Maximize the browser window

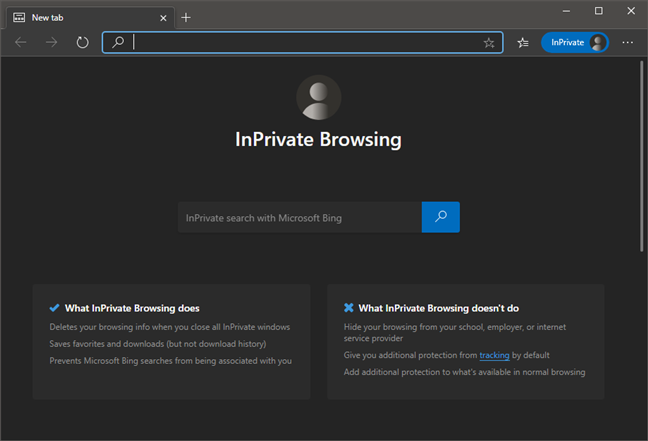click(x=598, y=11)
